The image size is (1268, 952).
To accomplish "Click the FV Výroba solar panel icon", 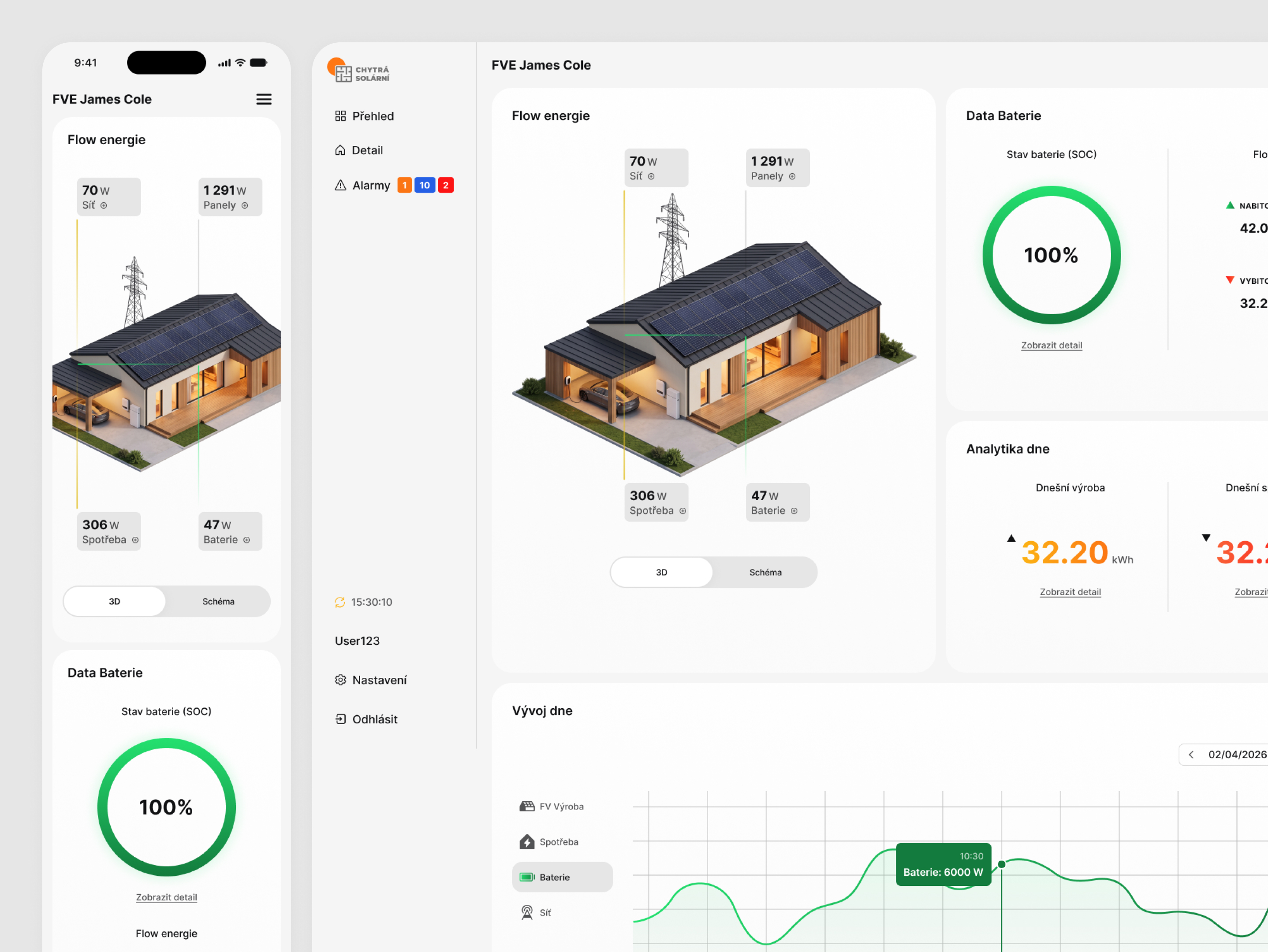I will 527,807.
